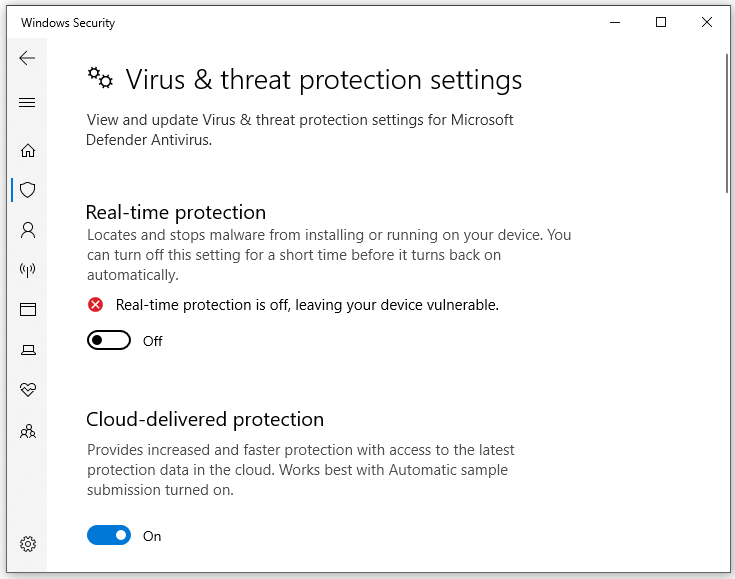Click the gears icon beside page title
The height and width of the screenshot is (579, 735).
[100, 78]
